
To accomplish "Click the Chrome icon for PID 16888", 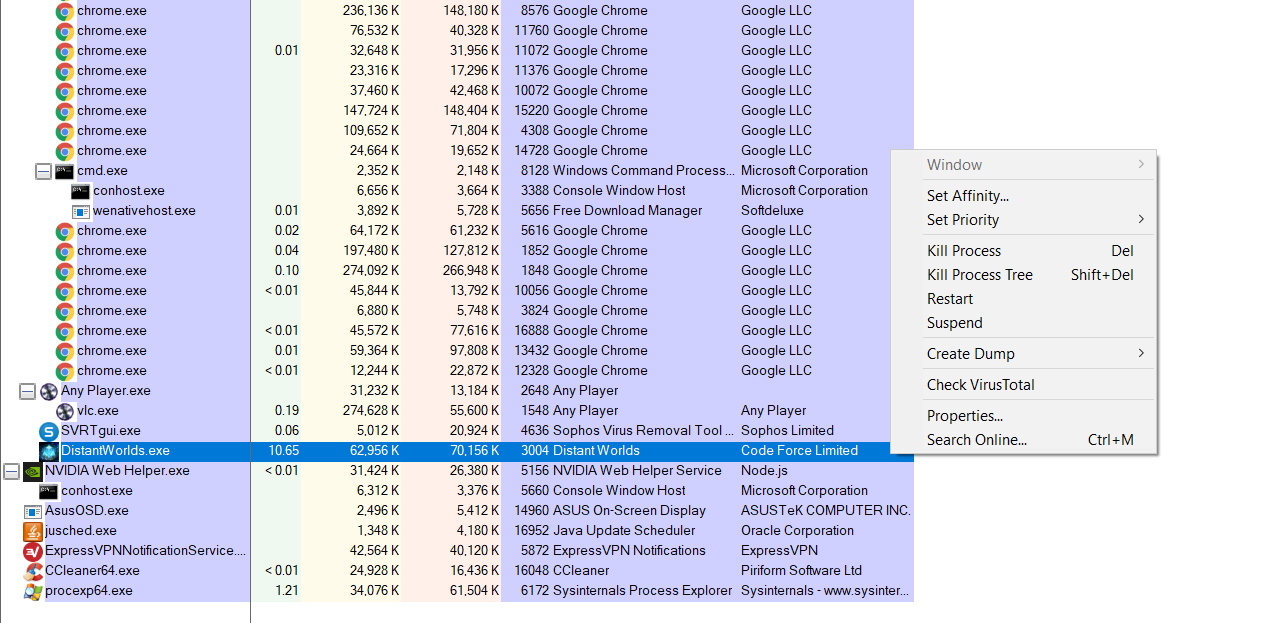I will click(65, 331).
